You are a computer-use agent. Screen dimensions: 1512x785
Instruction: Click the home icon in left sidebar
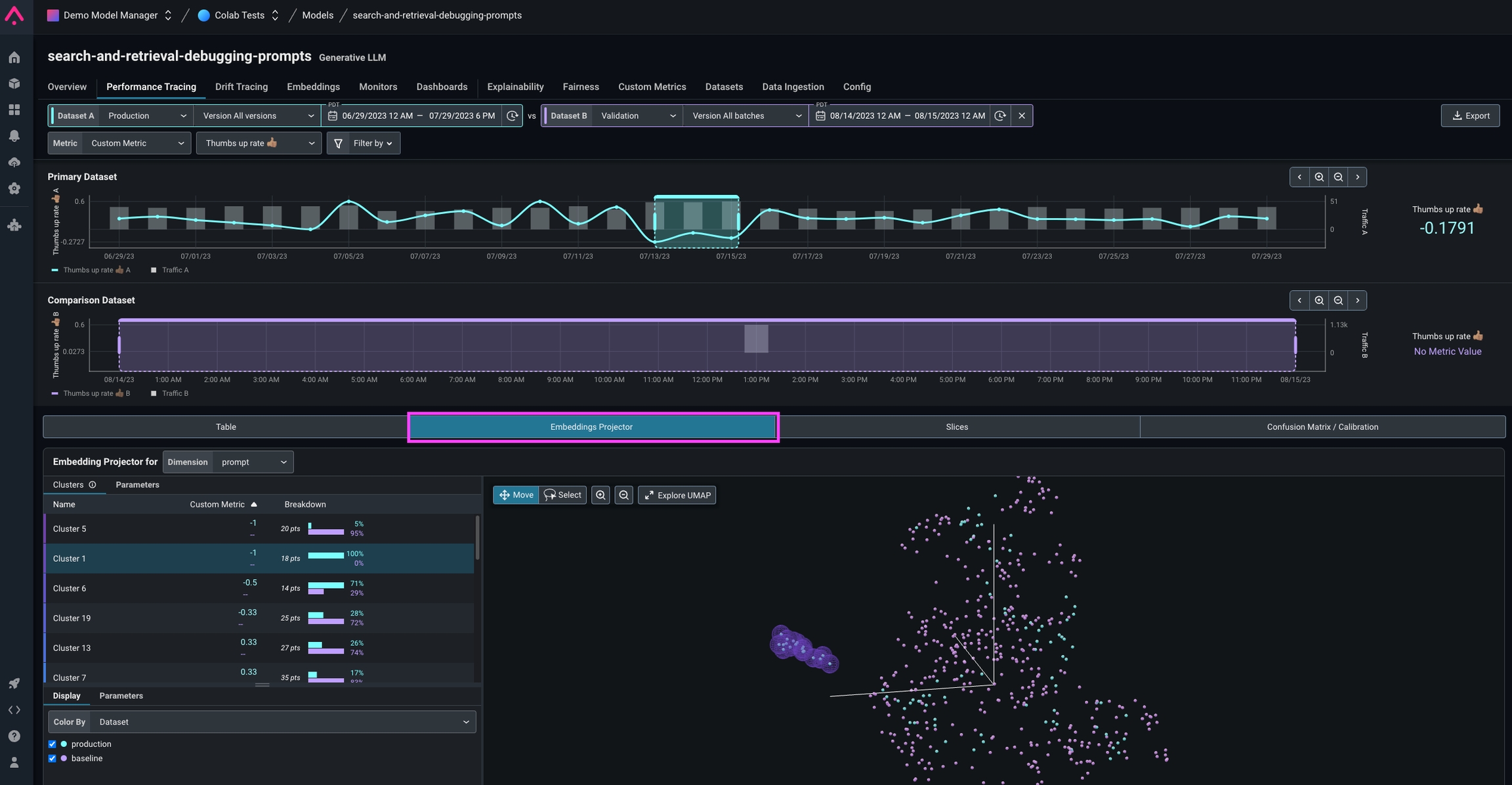[14, 58]
